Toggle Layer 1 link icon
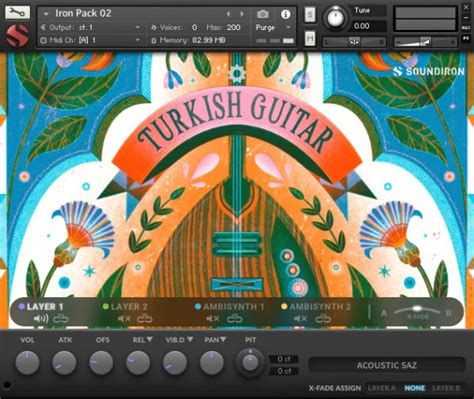 (x=61, y=319)
